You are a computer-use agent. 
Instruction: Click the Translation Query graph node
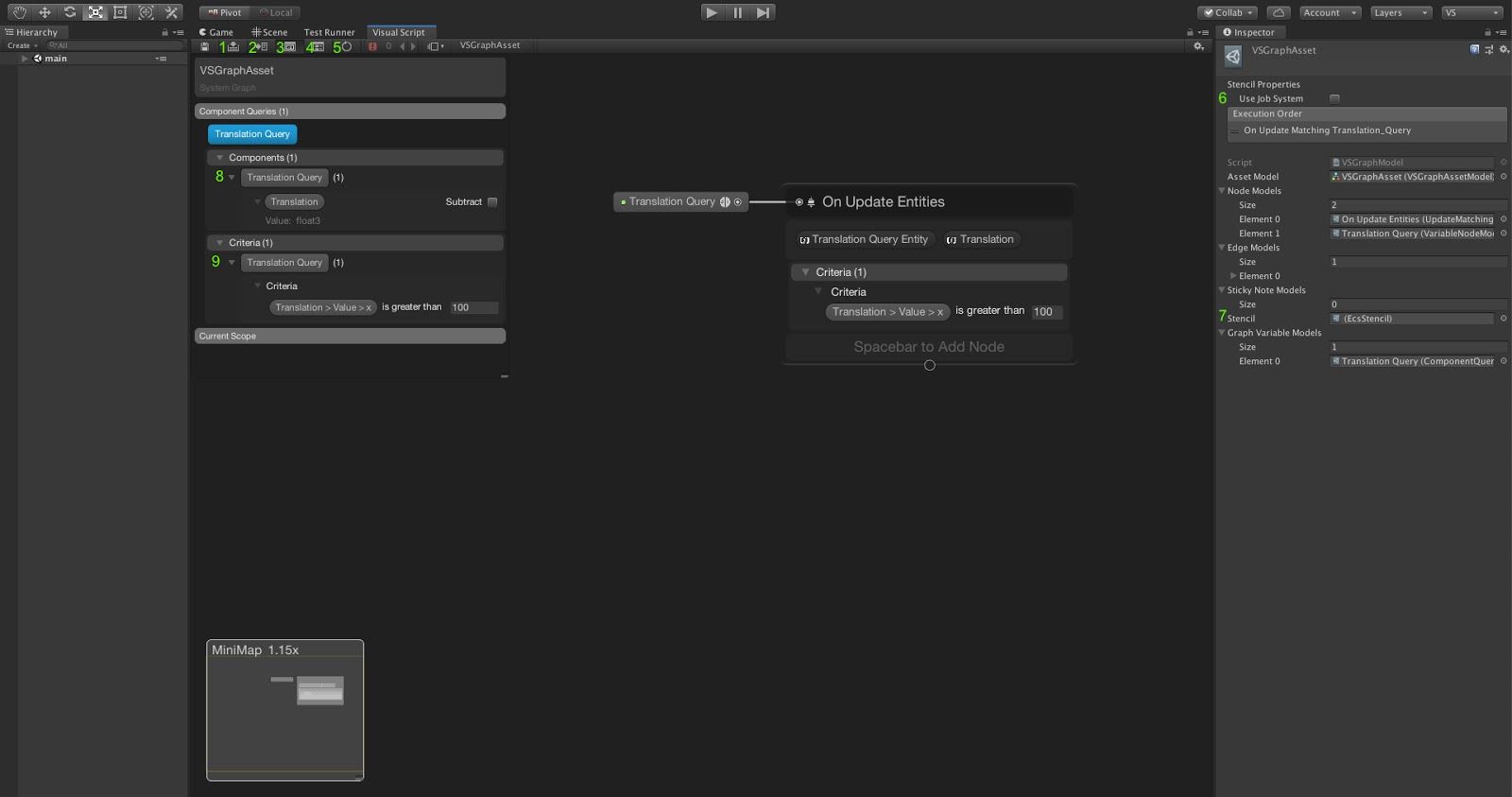coord(680,201)
